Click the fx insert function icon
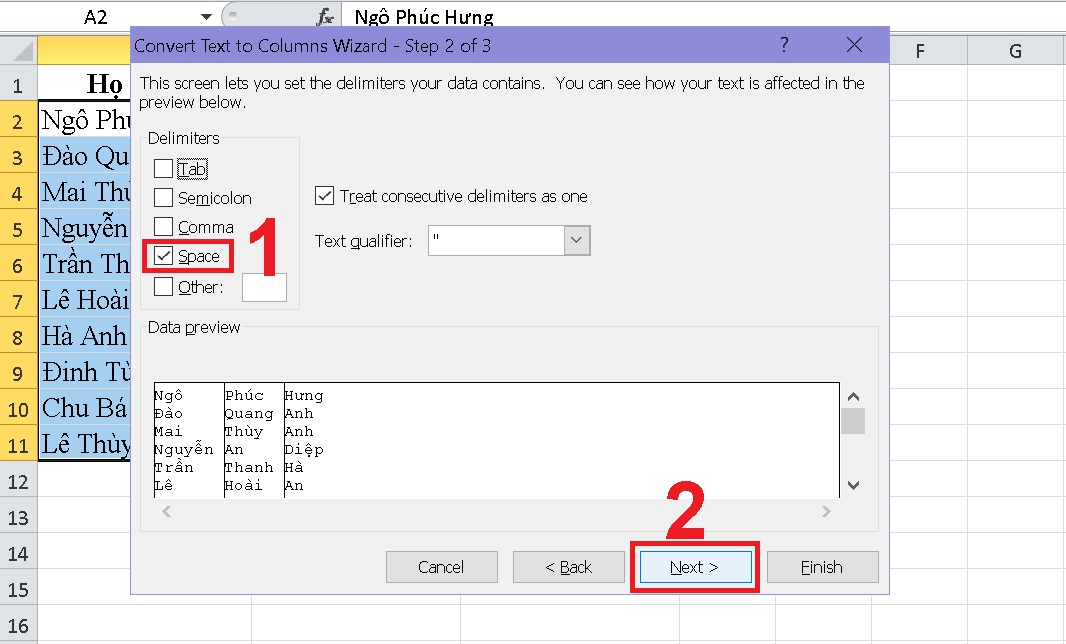Image resolution: width=1066 pixels, height=644 pixels. pyautogui.click(x=325, y=17)
